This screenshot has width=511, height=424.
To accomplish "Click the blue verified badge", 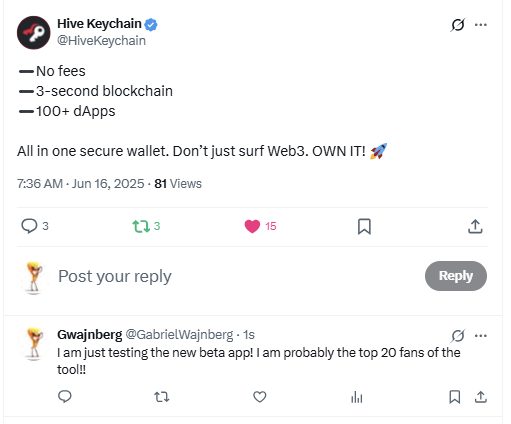I will tap(151, 24).
